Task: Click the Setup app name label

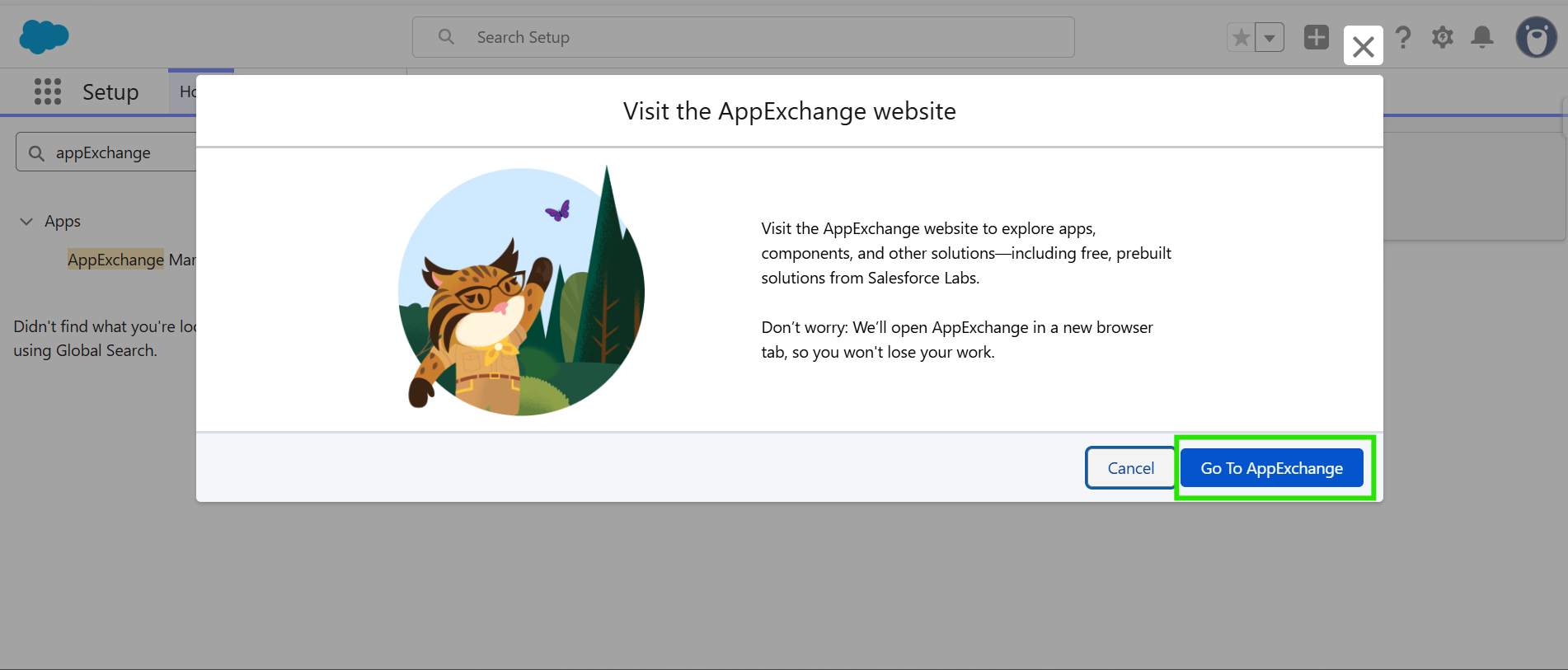Action: click(110, 91)
